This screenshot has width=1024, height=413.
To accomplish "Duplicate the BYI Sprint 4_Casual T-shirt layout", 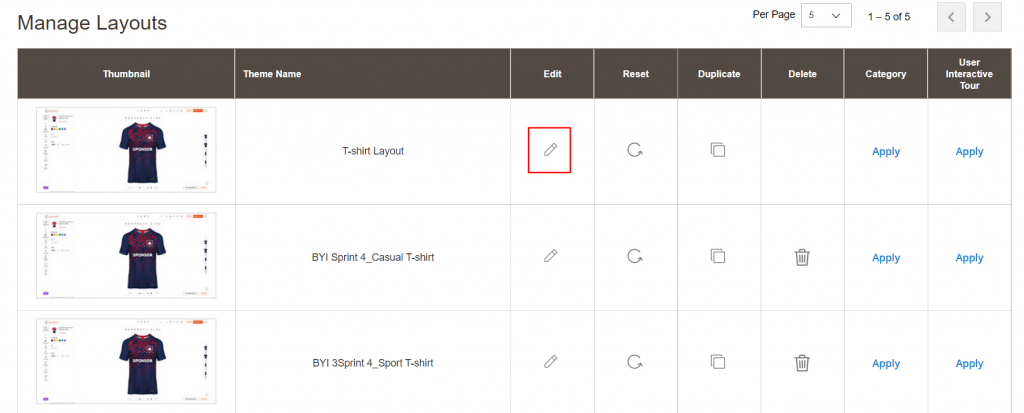I will pyautogui.click(x=717, y=256).
